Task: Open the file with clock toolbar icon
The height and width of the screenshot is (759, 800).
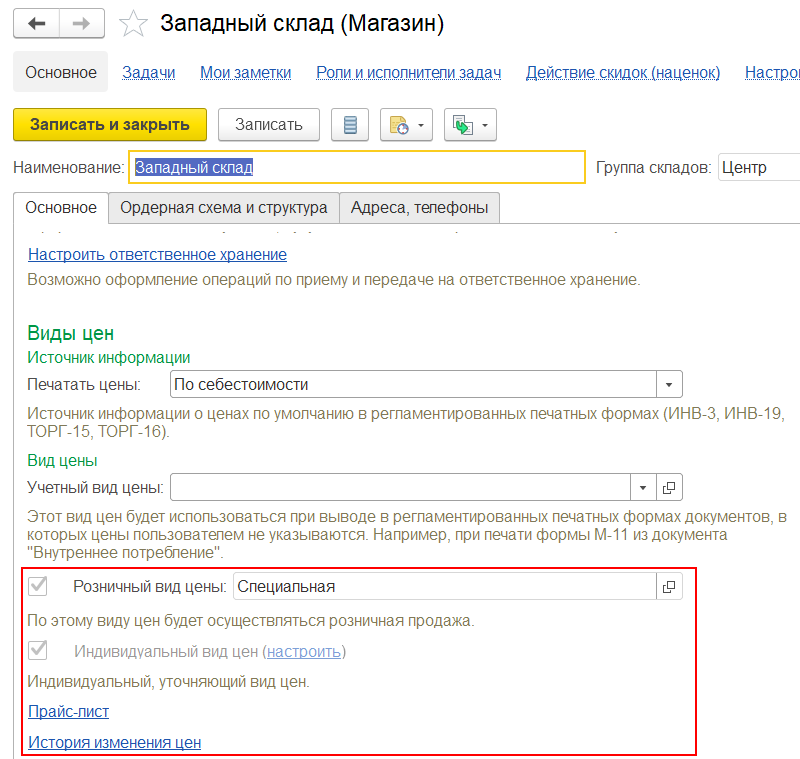Action: click(399, 125)
